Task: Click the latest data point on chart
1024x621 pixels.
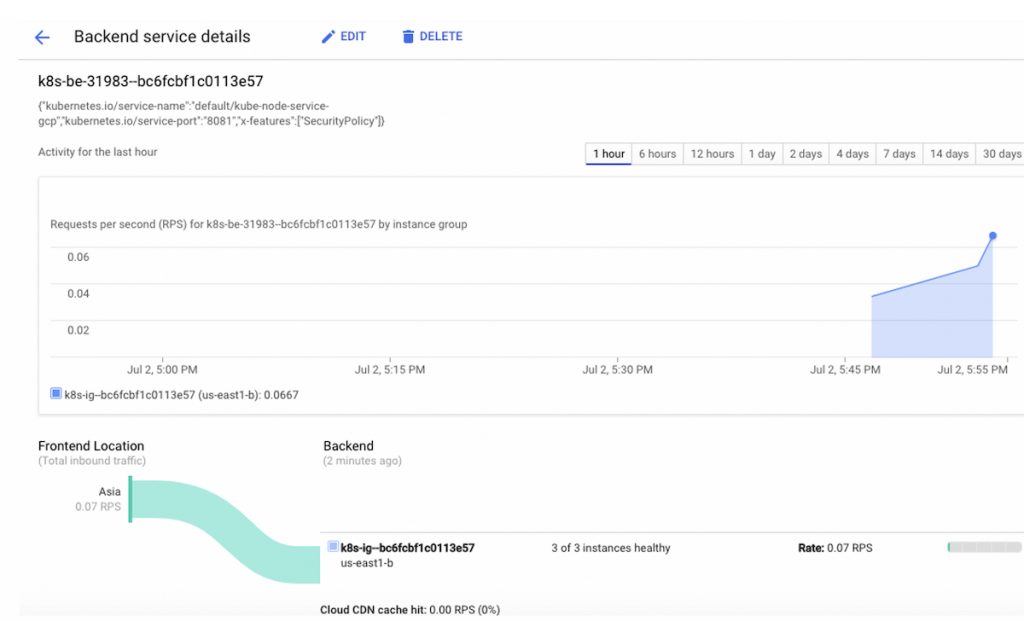Action: pos(993,236)
